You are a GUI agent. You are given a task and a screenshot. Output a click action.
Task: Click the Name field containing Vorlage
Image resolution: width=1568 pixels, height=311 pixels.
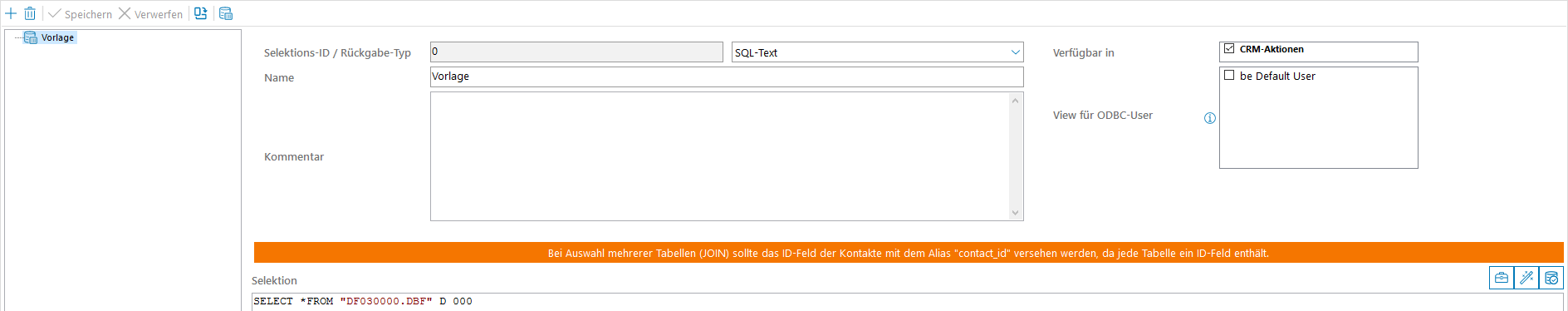pyautogui.click(x=727, y=77)
